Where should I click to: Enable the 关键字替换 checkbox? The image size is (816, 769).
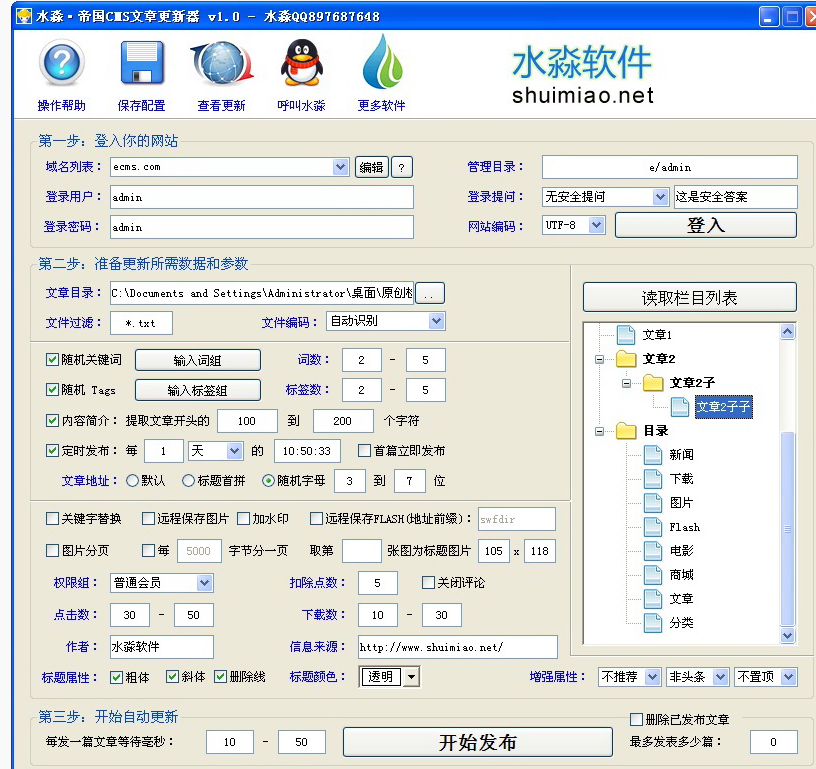click(x=52, y=519)
